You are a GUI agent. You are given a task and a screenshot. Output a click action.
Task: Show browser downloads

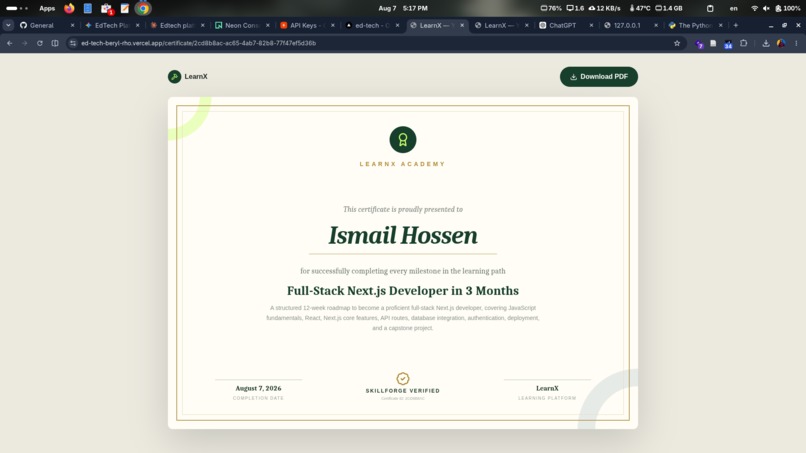pos(766,43)
